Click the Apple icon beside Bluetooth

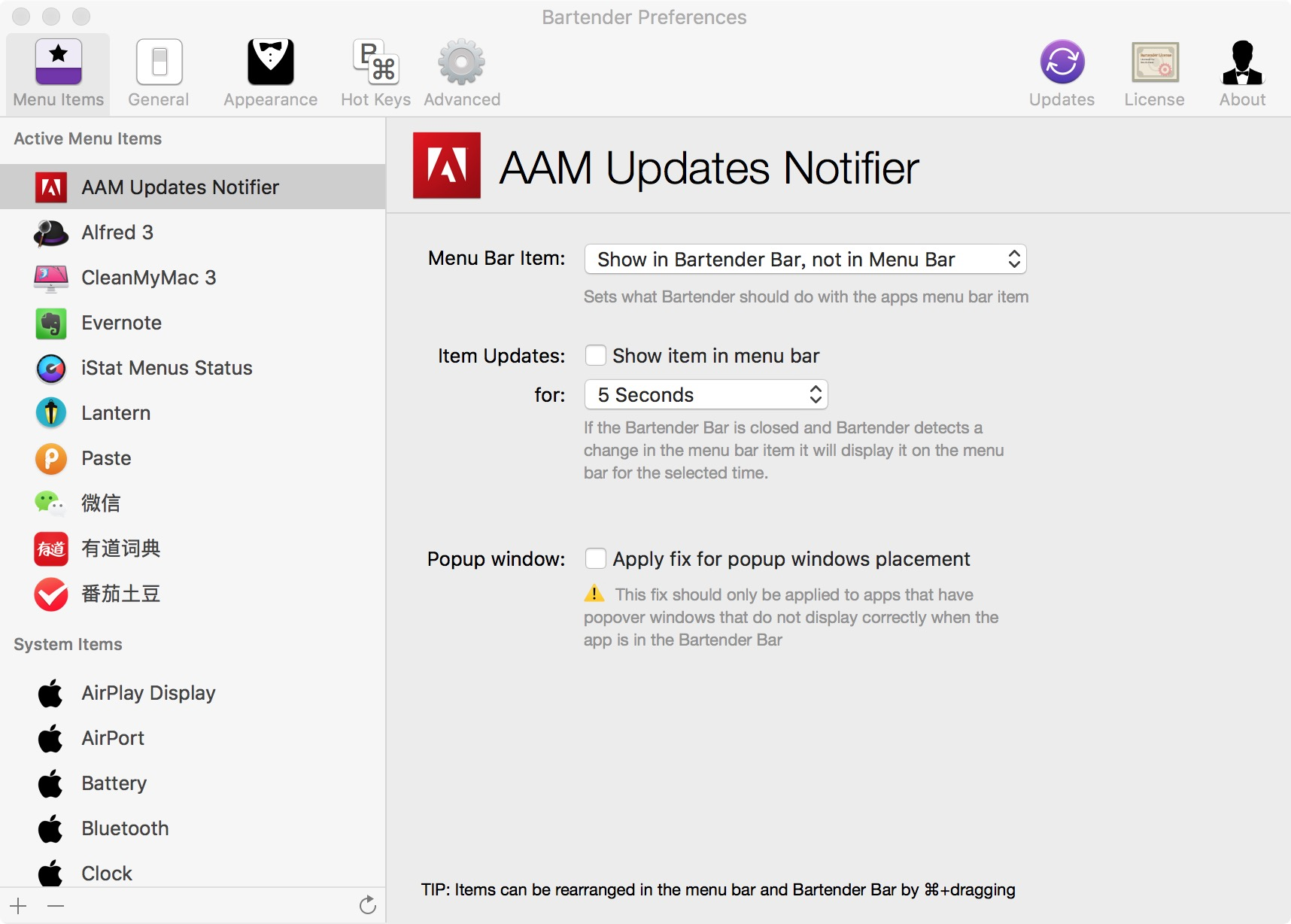pos(50,828)
